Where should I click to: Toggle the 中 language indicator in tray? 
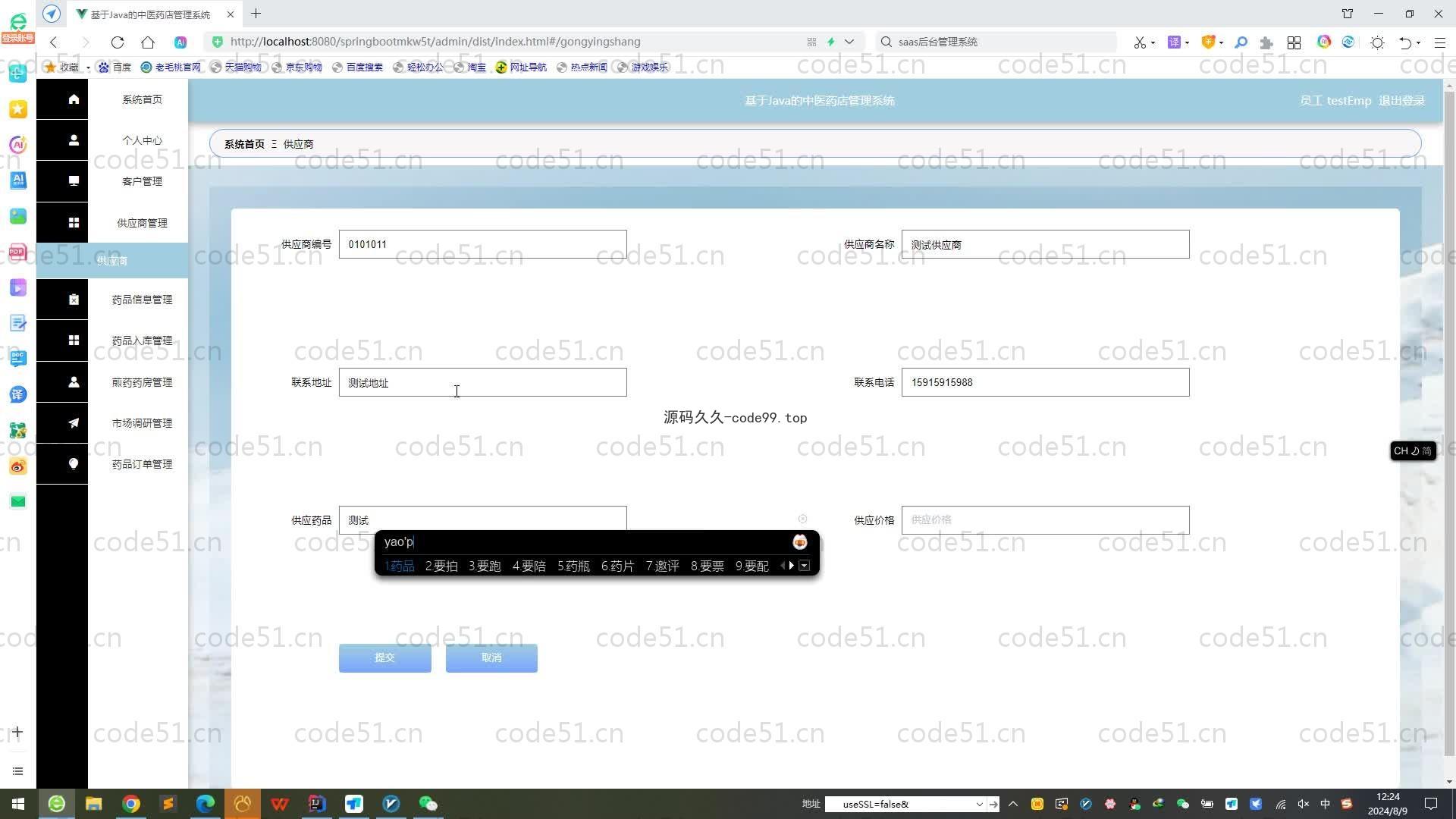tap(1325, 804)
